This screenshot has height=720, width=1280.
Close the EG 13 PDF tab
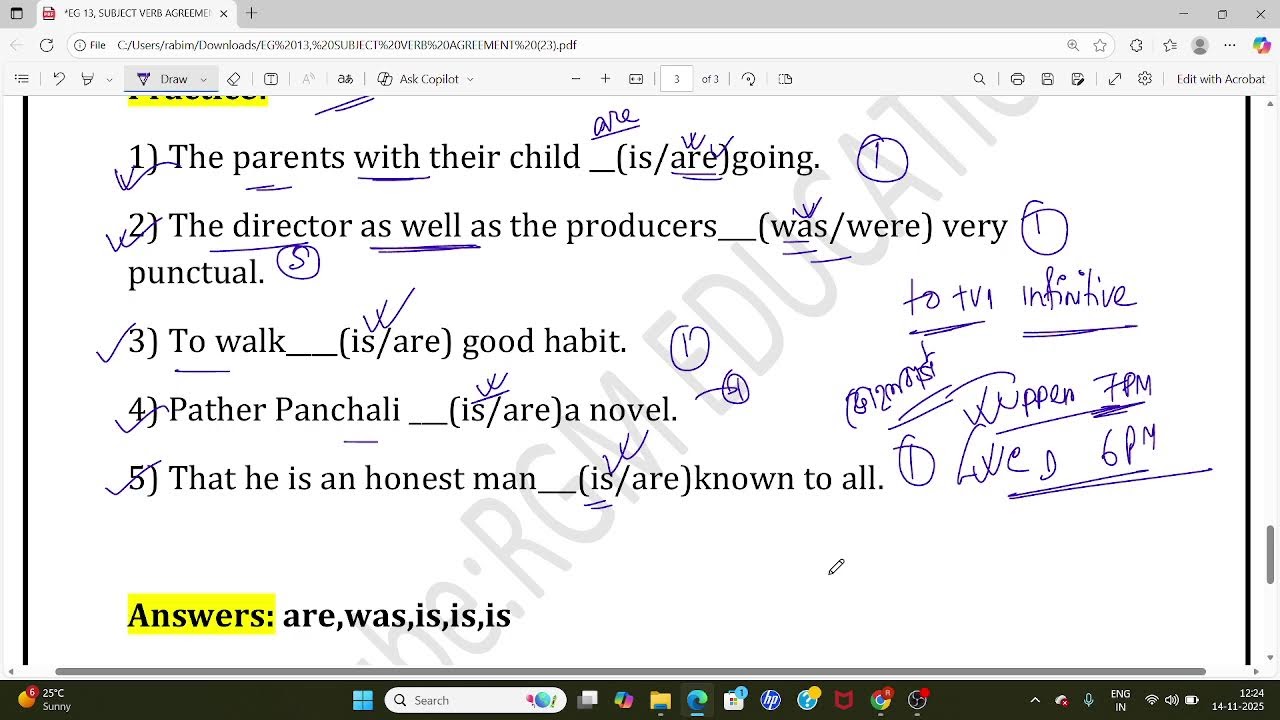pos(223,14)
